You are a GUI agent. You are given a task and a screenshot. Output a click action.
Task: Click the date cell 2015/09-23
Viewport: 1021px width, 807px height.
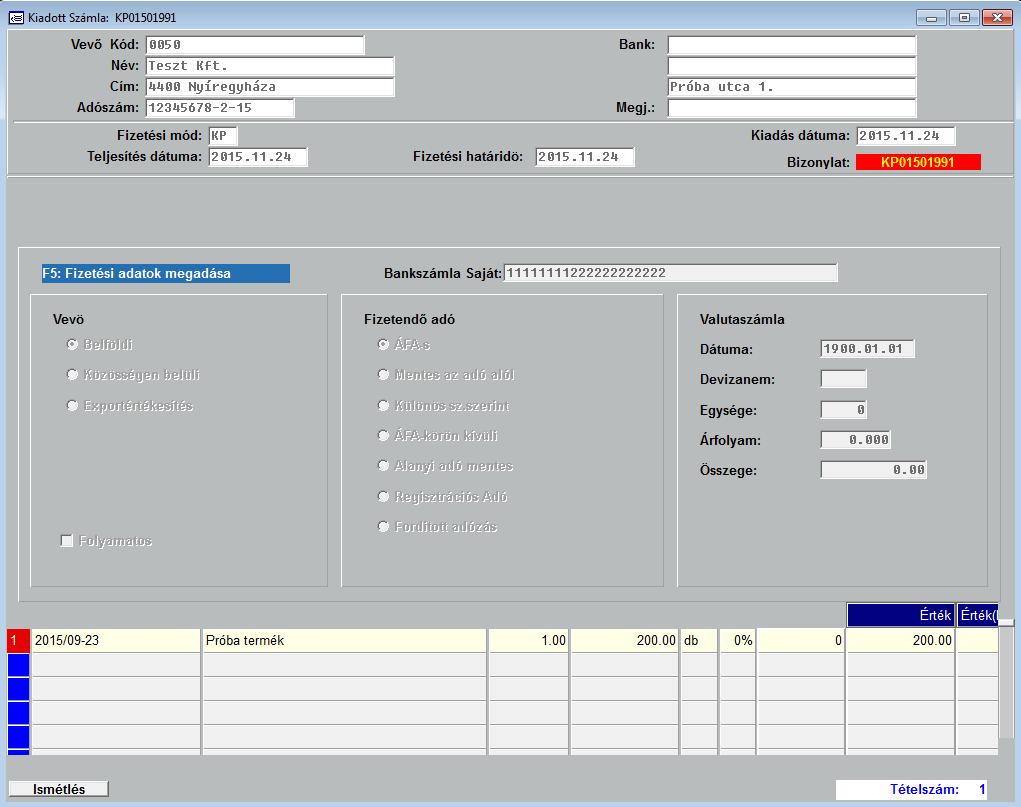(116, 640)
